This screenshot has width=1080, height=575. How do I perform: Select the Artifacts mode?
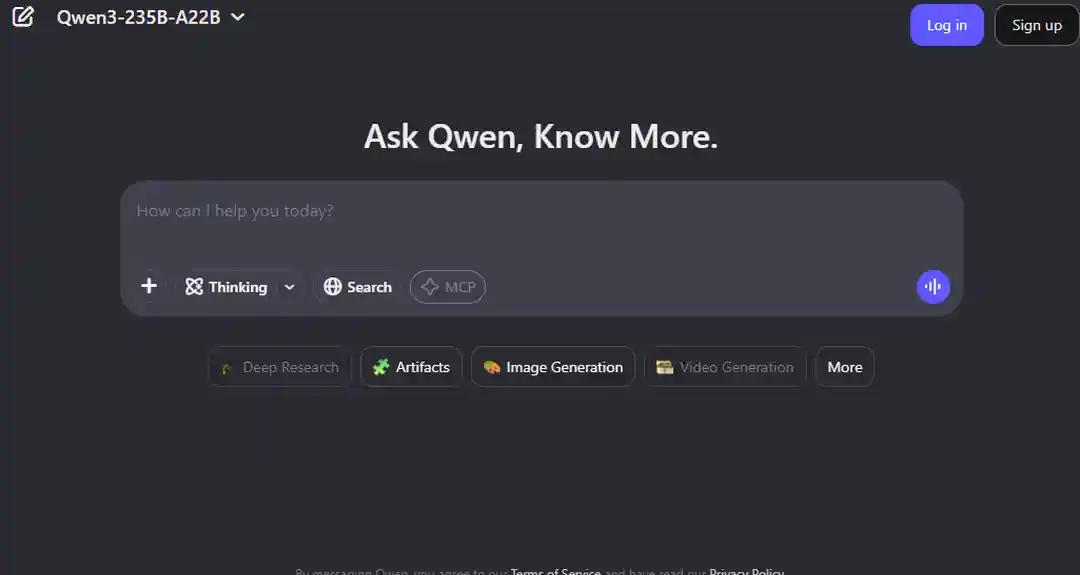coord(411,367)
